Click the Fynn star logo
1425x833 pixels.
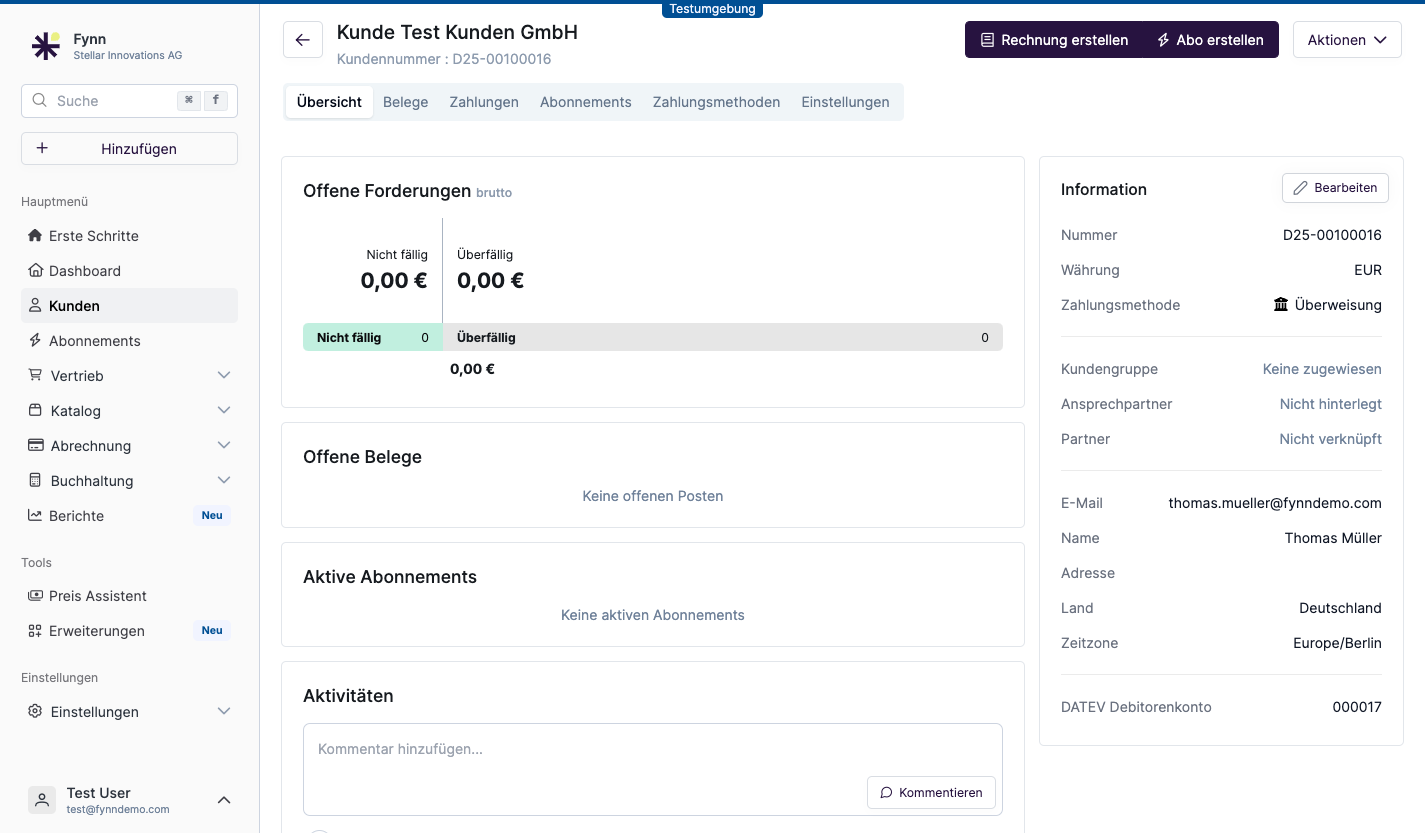[45, 46]
